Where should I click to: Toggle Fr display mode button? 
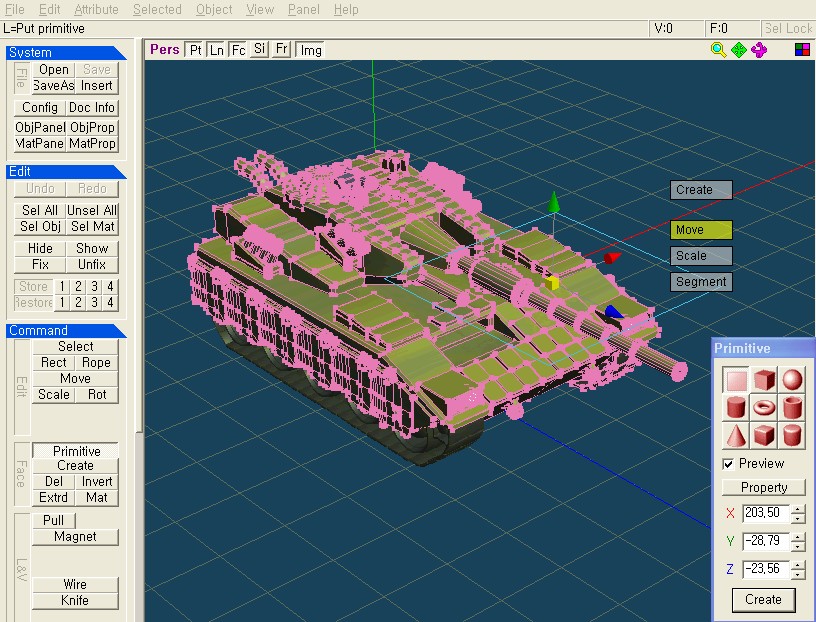pos(282,49)
